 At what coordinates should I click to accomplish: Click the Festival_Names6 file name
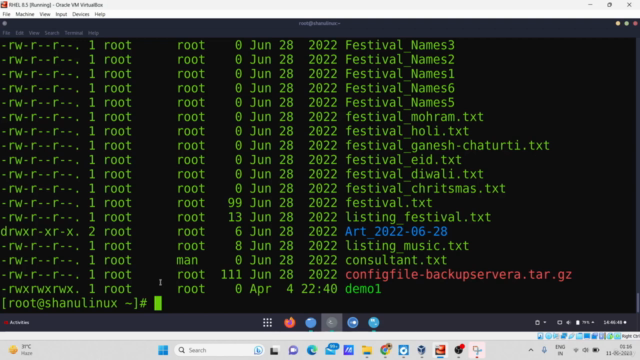pyautogui.click(x=400, y=88)
